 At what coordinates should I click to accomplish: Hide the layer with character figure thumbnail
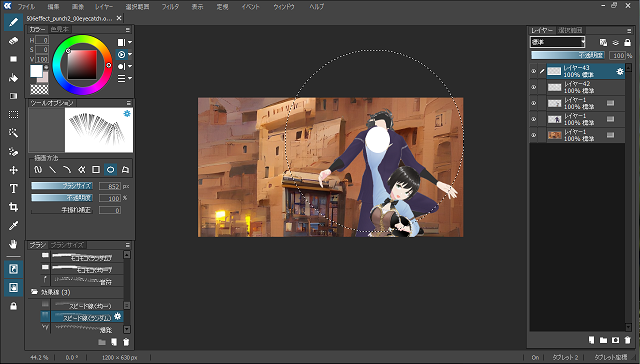533,119
